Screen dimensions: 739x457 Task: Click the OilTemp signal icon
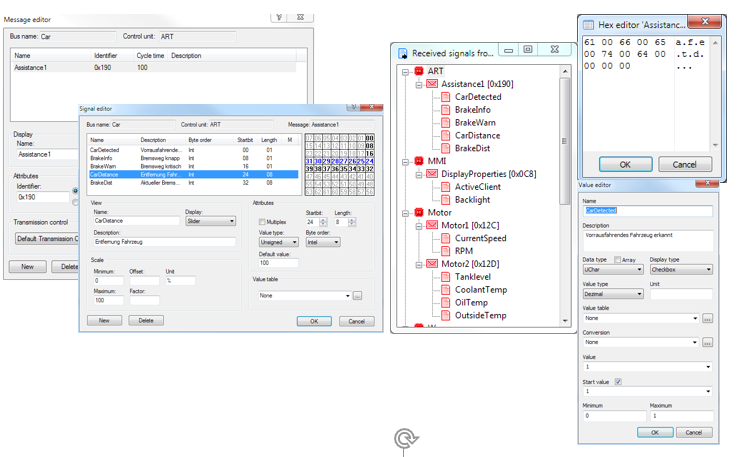pos(446,303)
